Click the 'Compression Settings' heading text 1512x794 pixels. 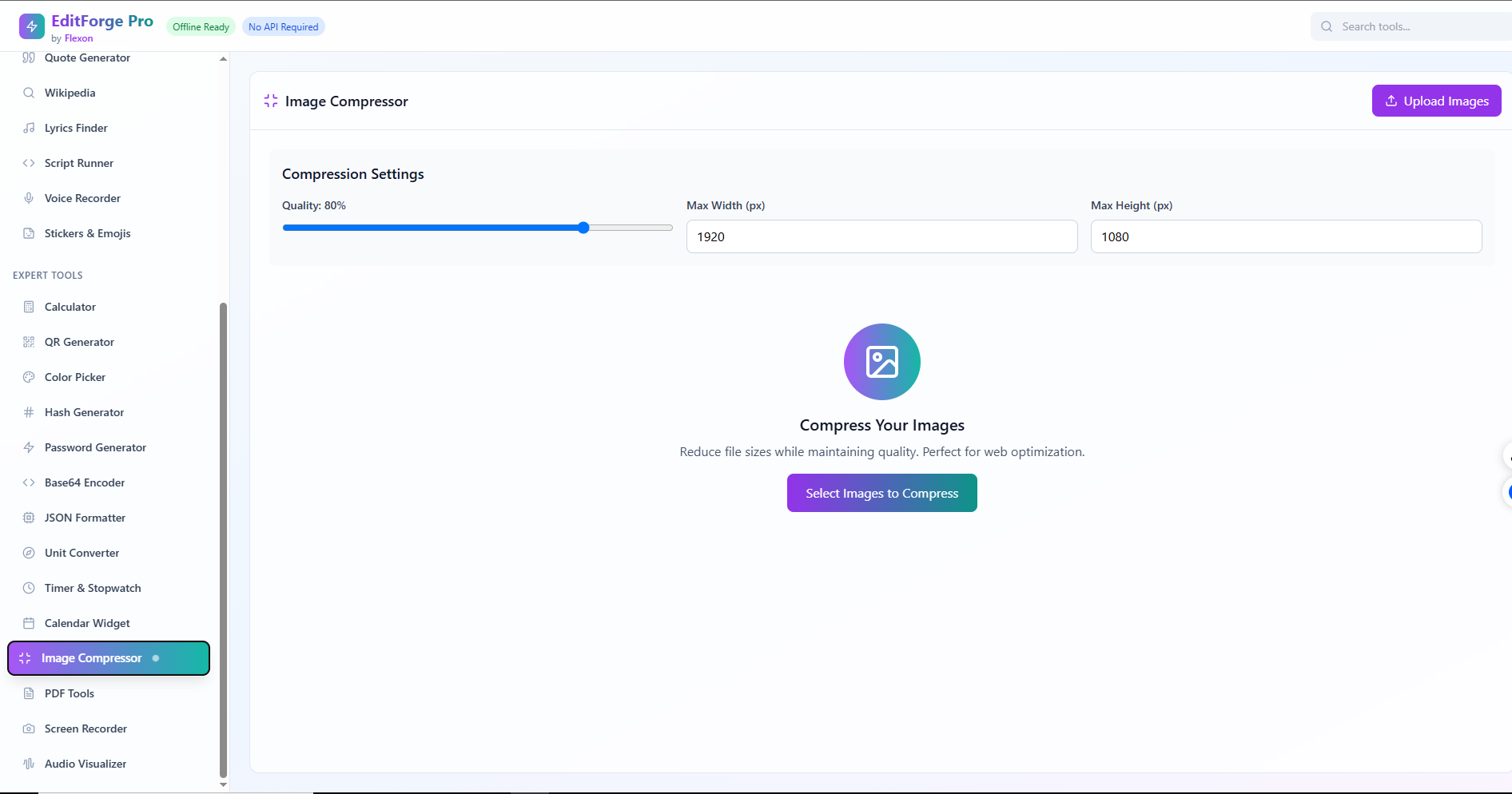353,174
